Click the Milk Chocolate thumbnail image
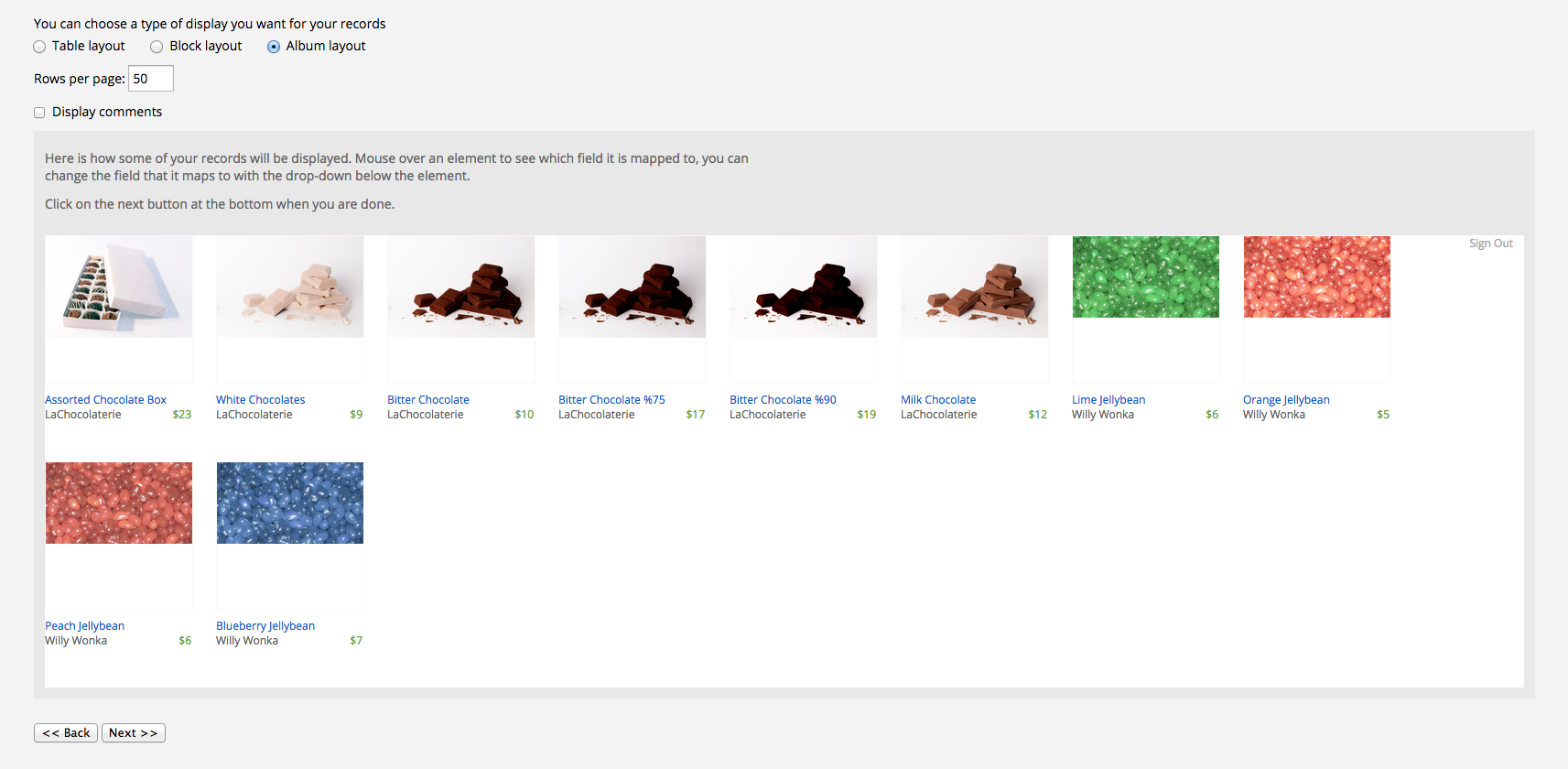Image resolution: width=1568 pixels, height=769 pixels. point(975,287)
